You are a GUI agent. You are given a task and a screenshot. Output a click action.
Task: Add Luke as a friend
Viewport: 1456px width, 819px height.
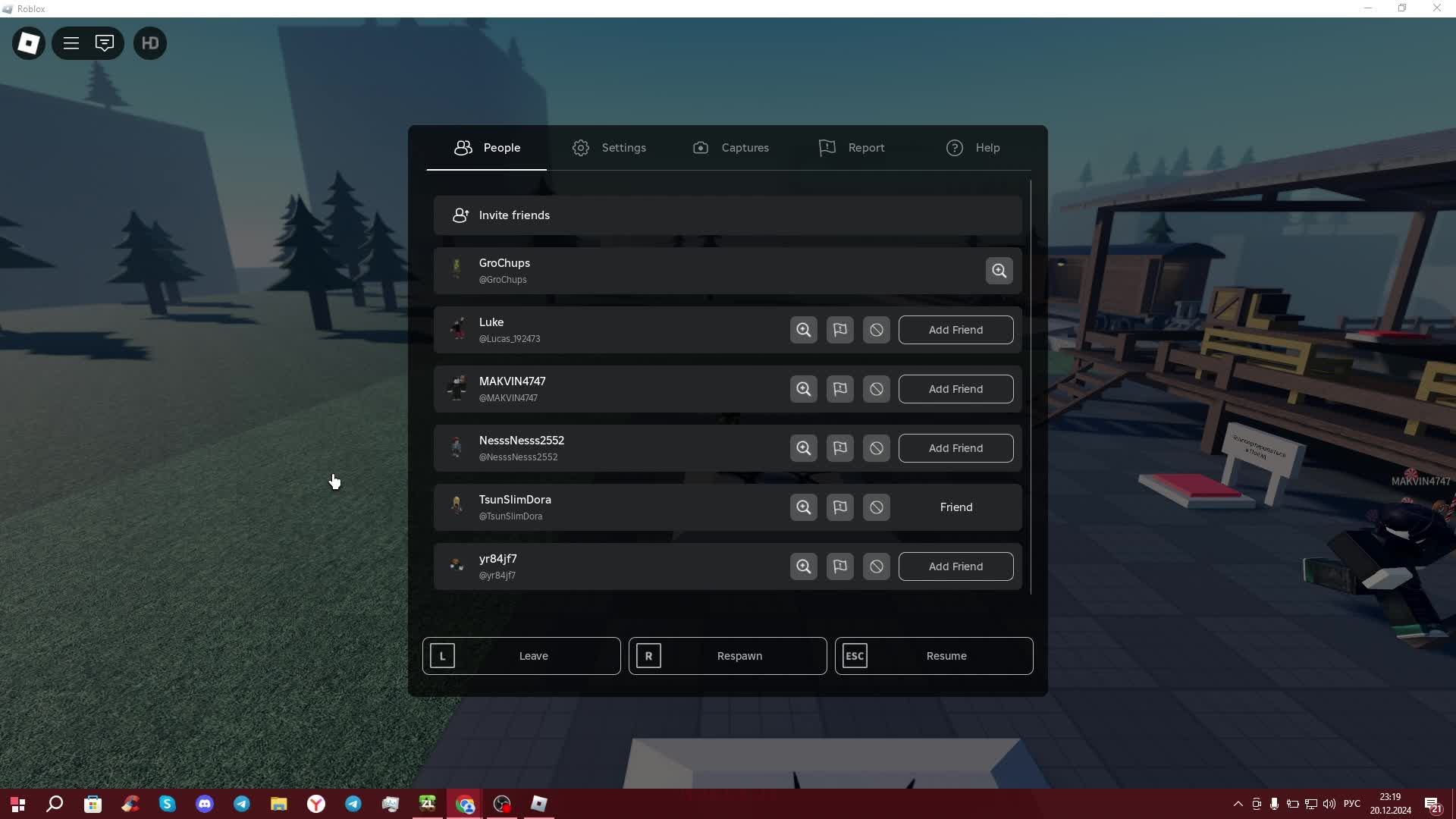coord(955,330)
